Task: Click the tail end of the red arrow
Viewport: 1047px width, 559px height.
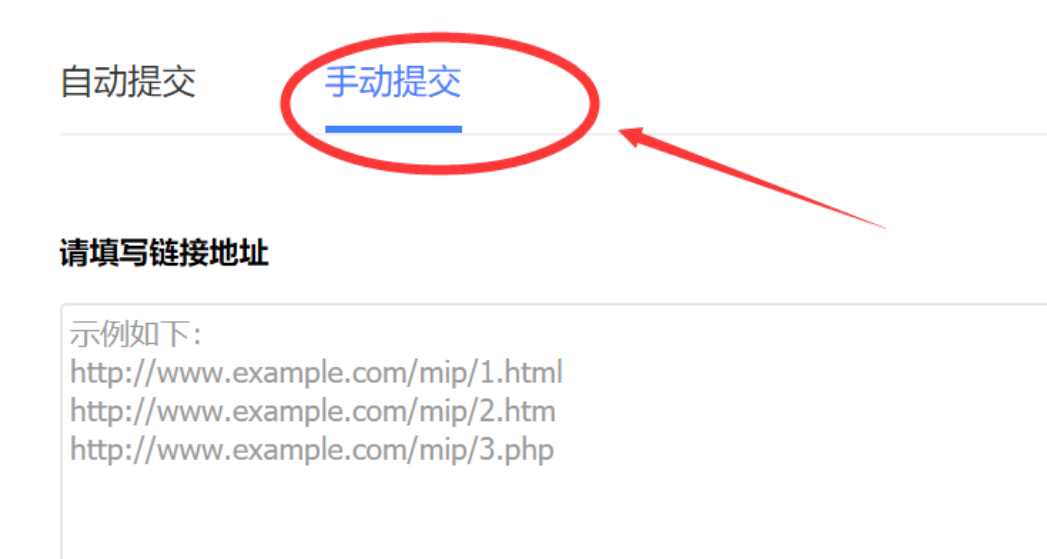Action: click(x=880, y=226)
